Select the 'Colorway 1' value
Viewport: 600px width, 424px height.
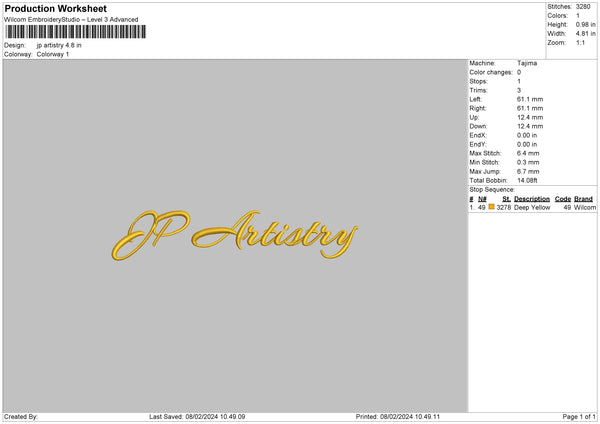point(53,54)
